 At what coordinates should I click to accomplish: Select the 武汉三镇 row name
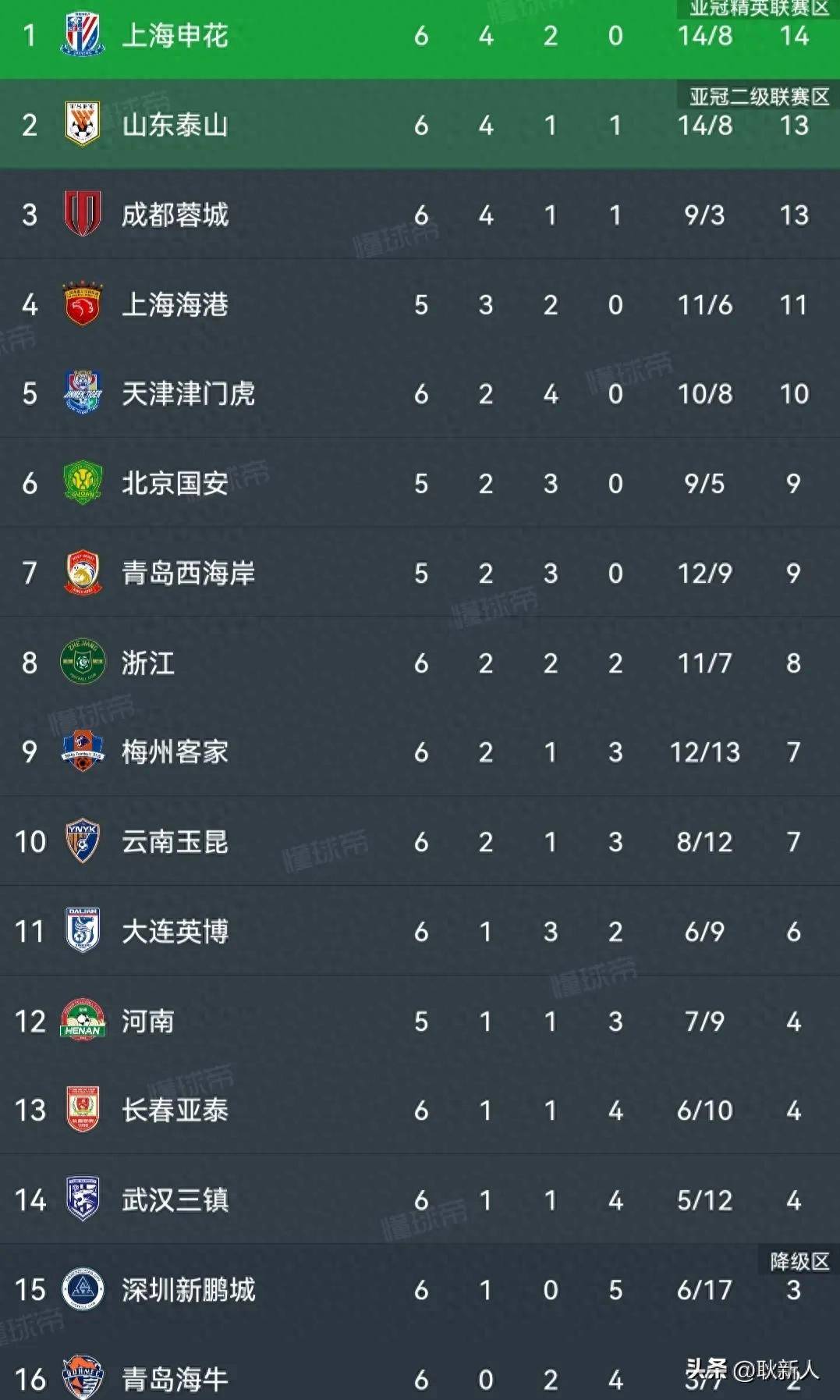(175, 1199)
